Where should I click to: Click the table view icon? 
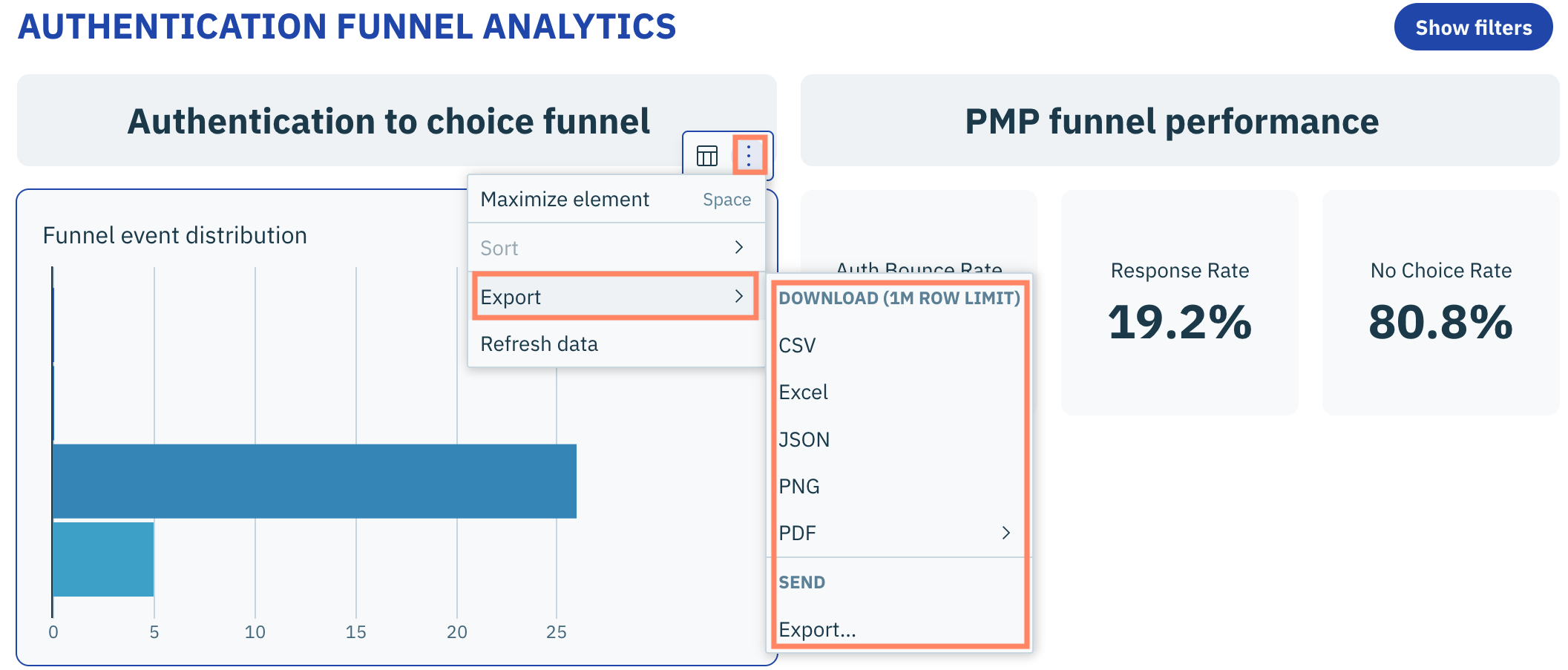tap(706, 156)
